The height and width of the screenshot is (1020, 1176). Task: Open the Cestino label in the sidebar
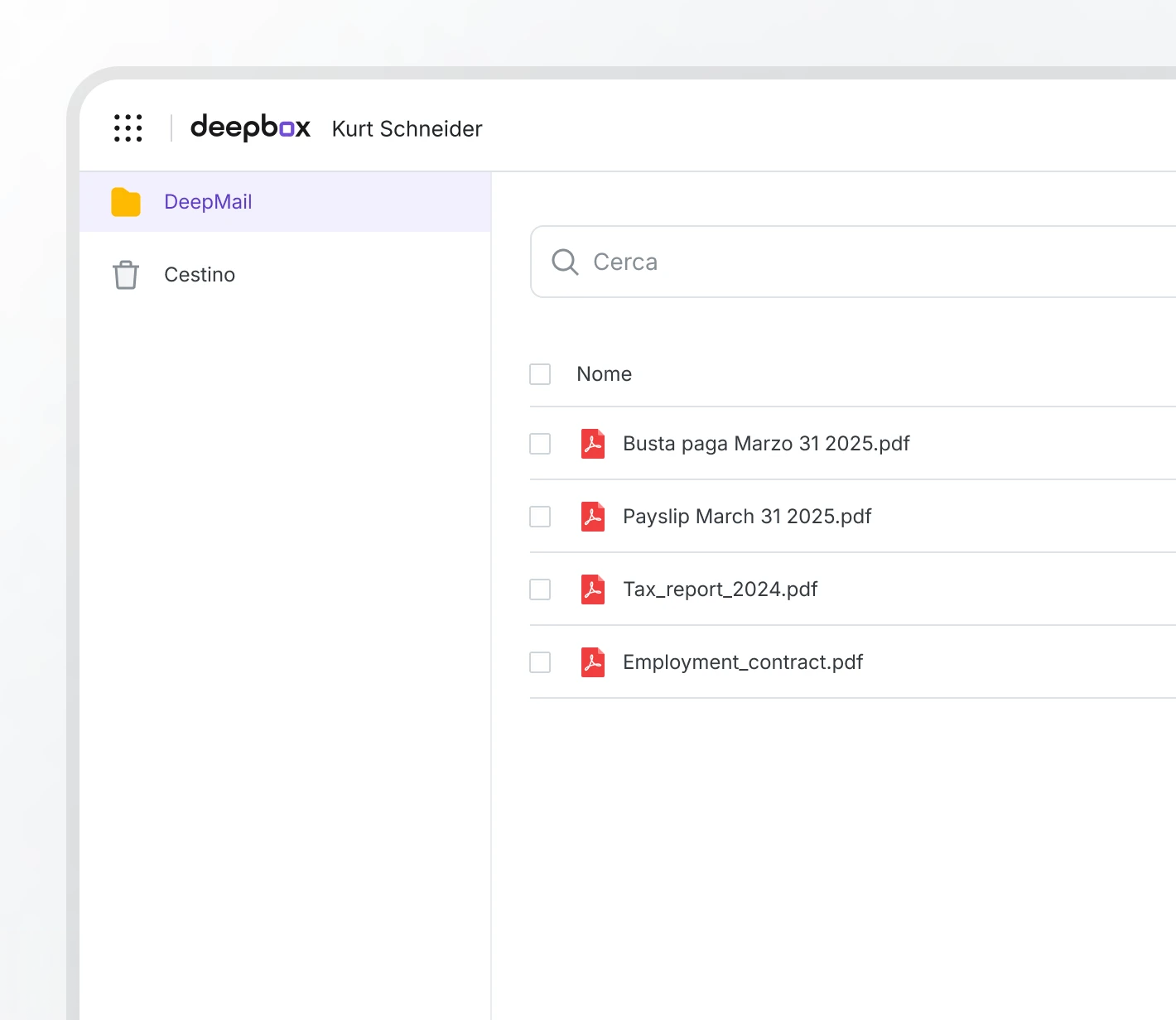[x=200, y=275]
